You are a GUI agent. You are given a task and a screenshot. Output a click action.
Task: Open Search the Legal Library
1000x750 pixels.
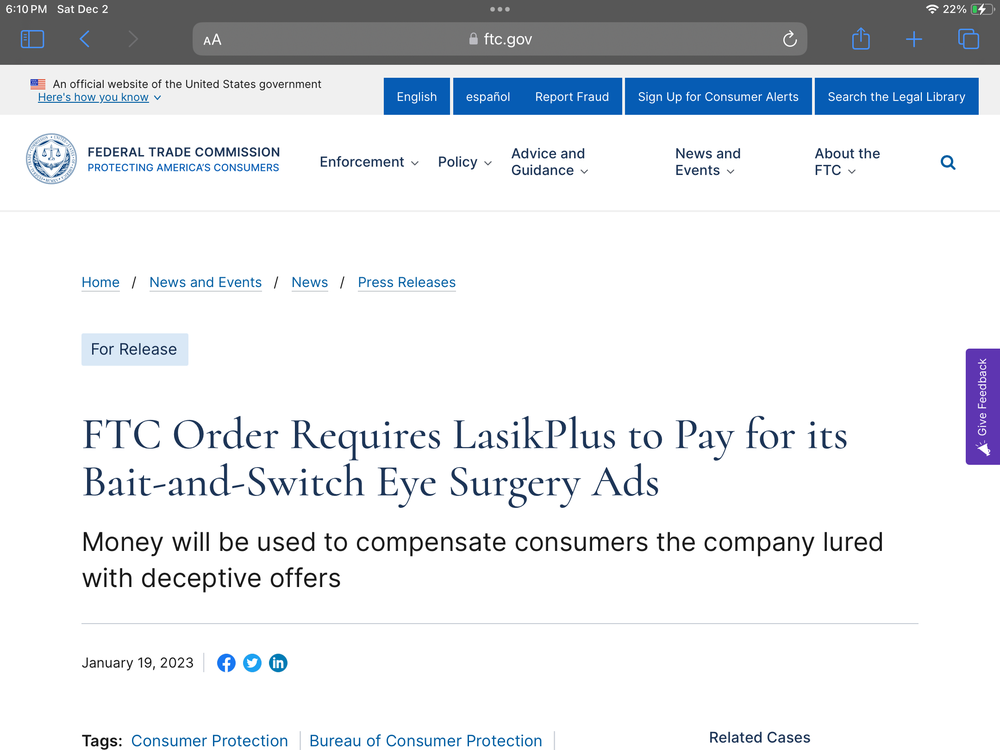896,97
